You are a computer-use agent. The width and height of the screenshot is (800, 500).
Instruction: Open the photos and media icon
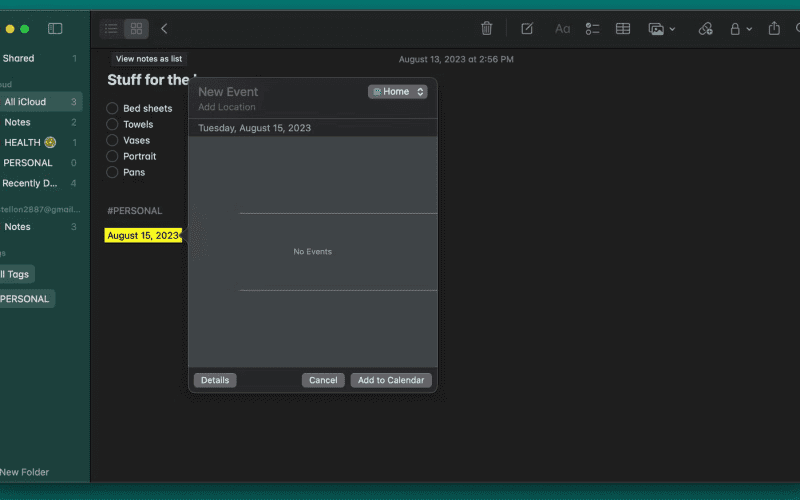click(x=656, y=29)
